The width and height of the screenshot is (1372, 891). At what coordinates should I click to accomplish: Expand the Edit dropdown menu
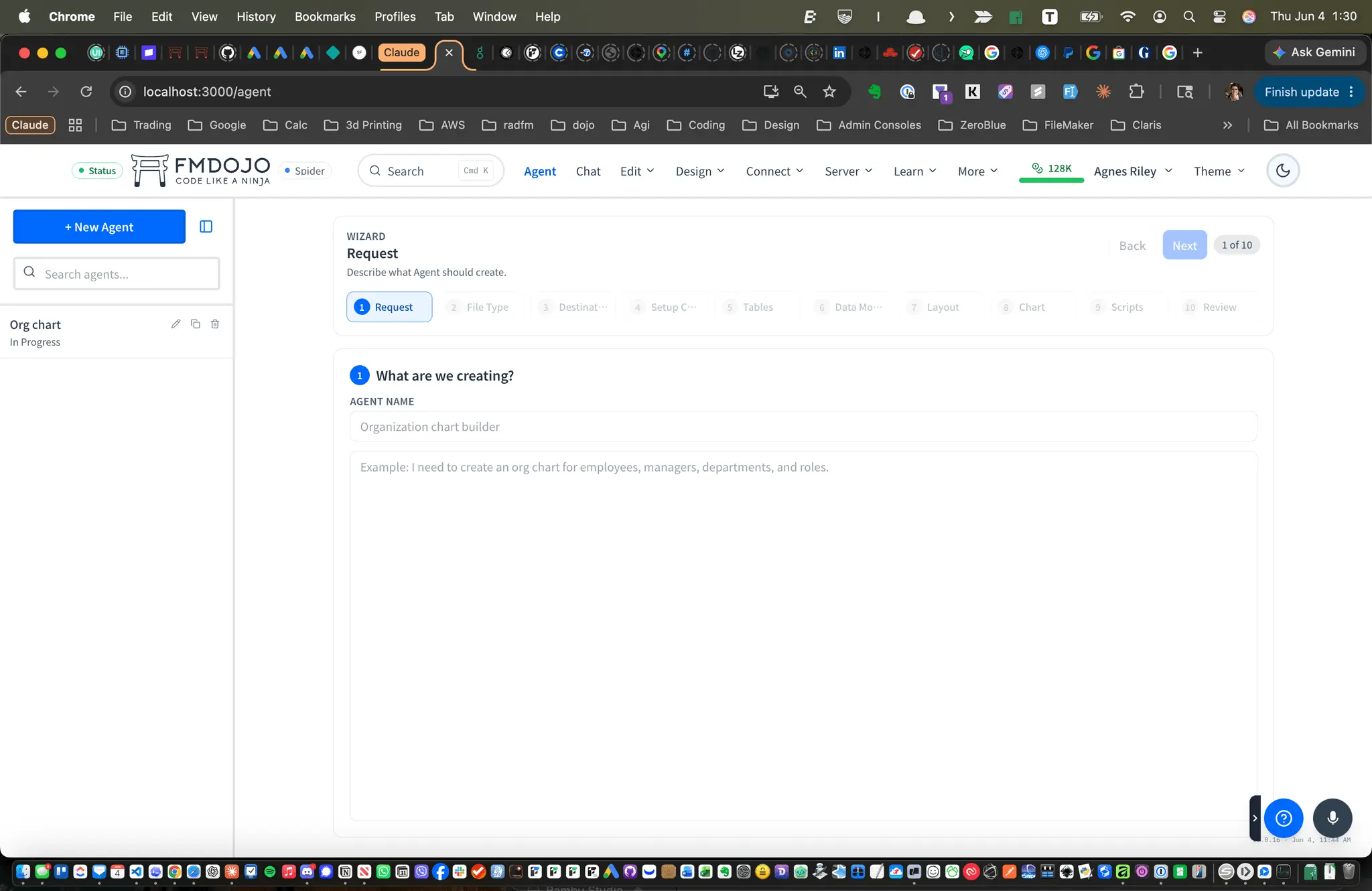pyautogui.click(x=637, y=171)
